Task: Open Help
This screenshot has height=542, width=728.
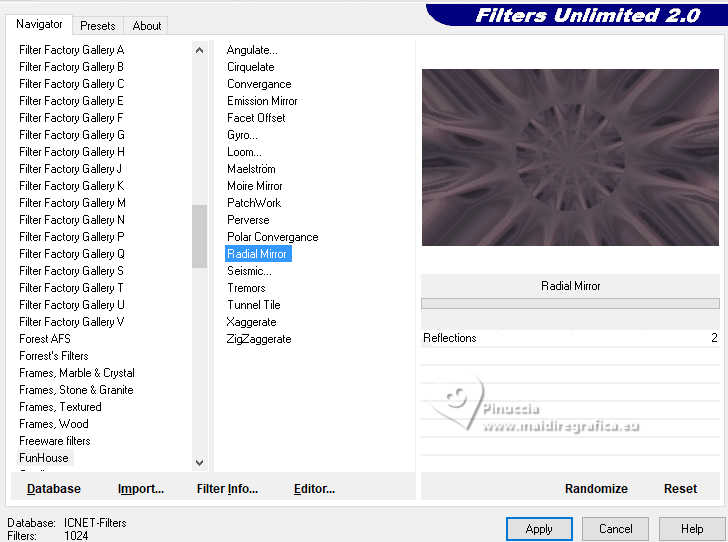Action: [692, 529]
